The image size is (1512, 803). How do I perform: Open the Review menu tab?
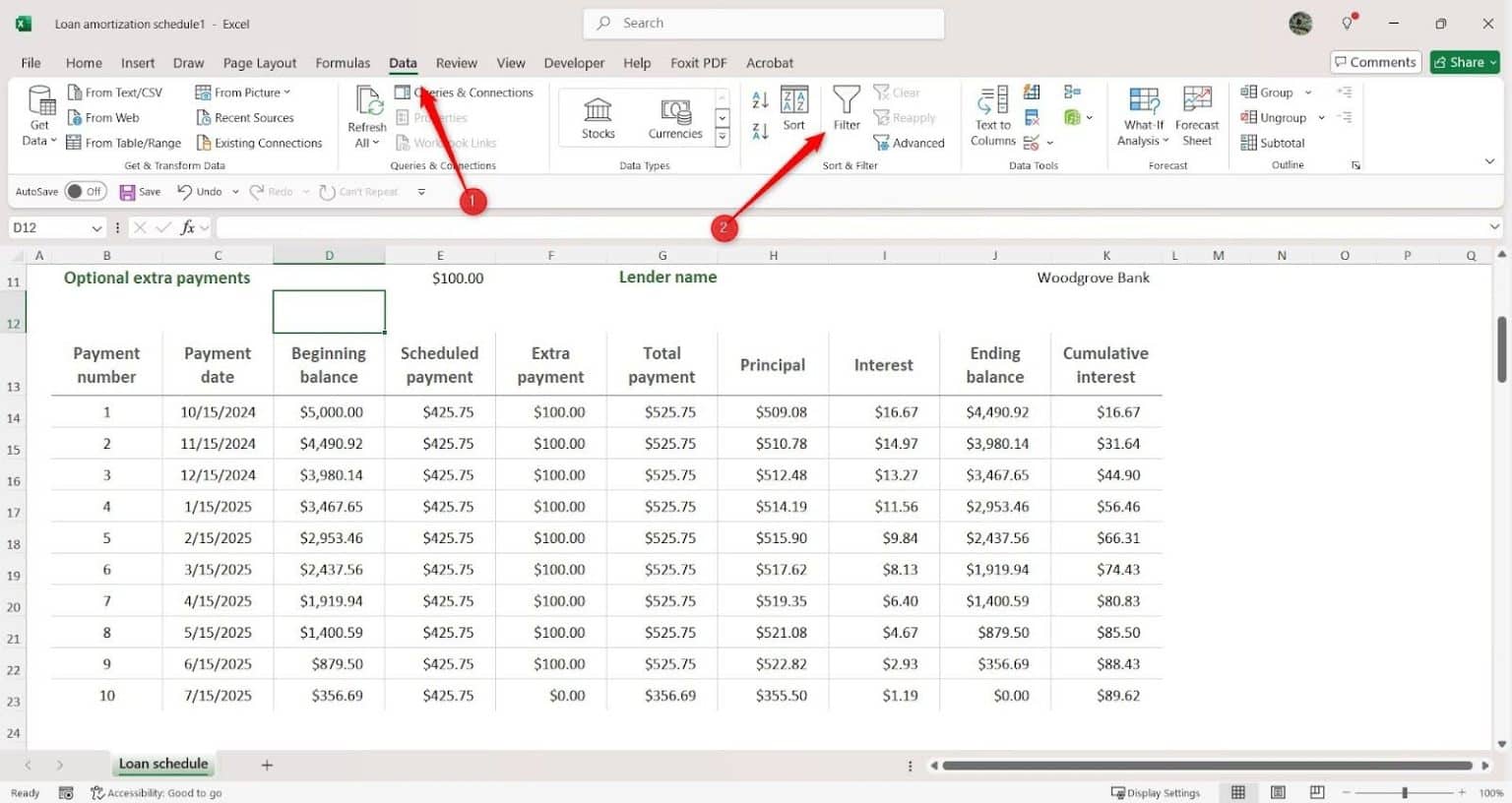456,62
